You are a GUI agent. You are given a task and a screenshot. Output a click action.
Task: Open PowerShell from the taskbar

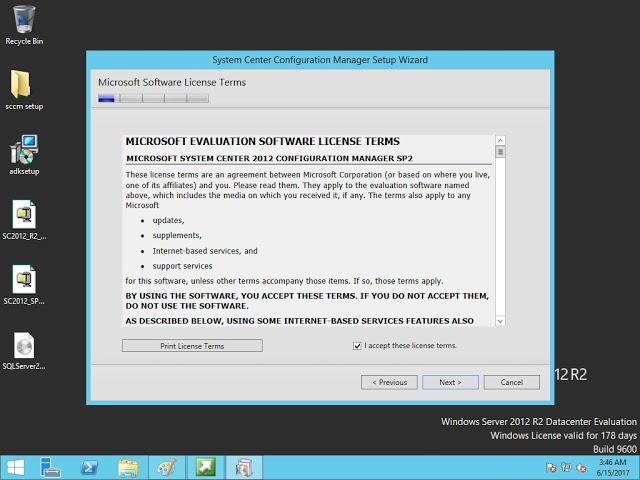click(x=89, y=467)
